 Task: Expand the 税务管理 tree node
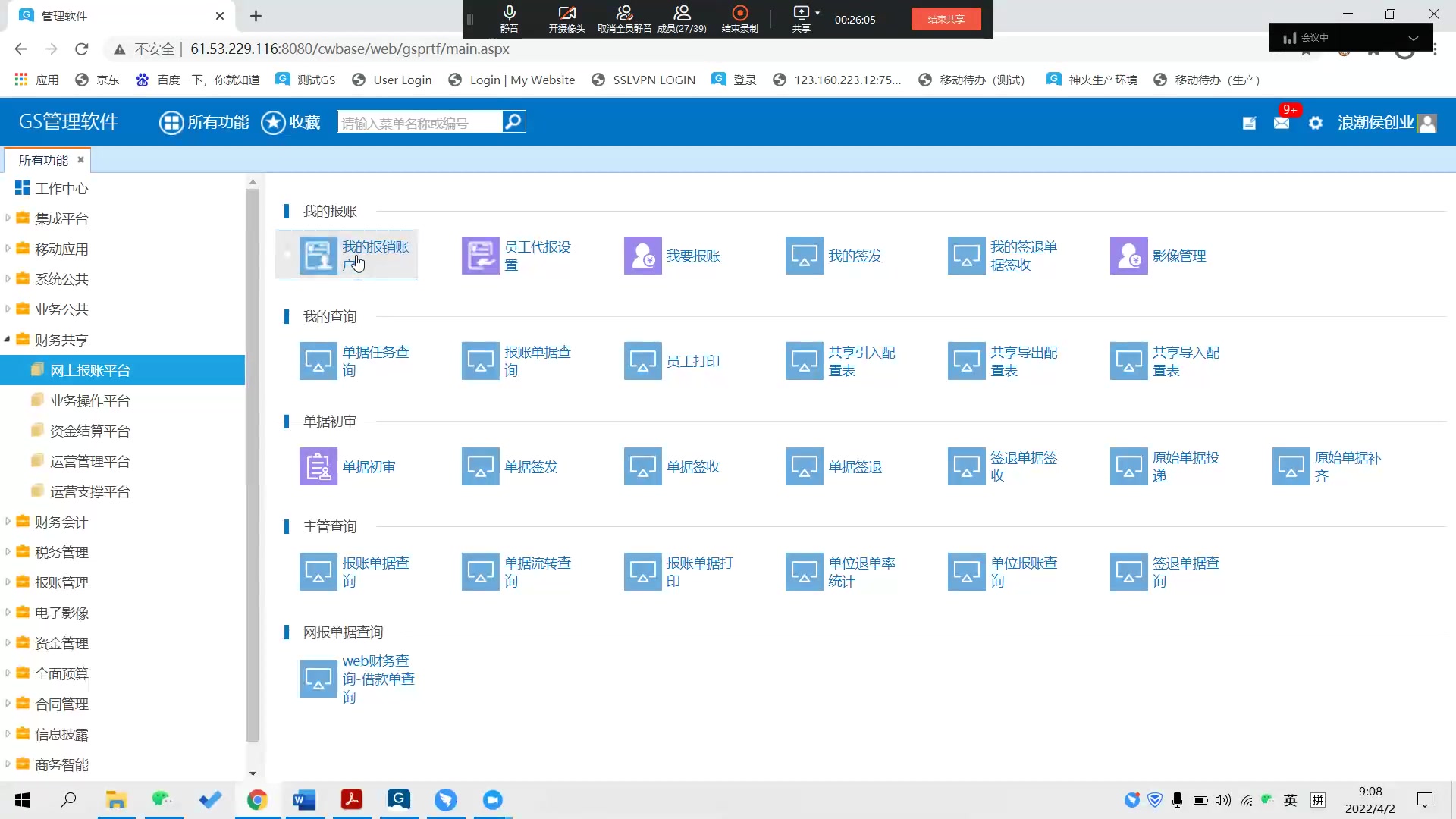(8, 552)
